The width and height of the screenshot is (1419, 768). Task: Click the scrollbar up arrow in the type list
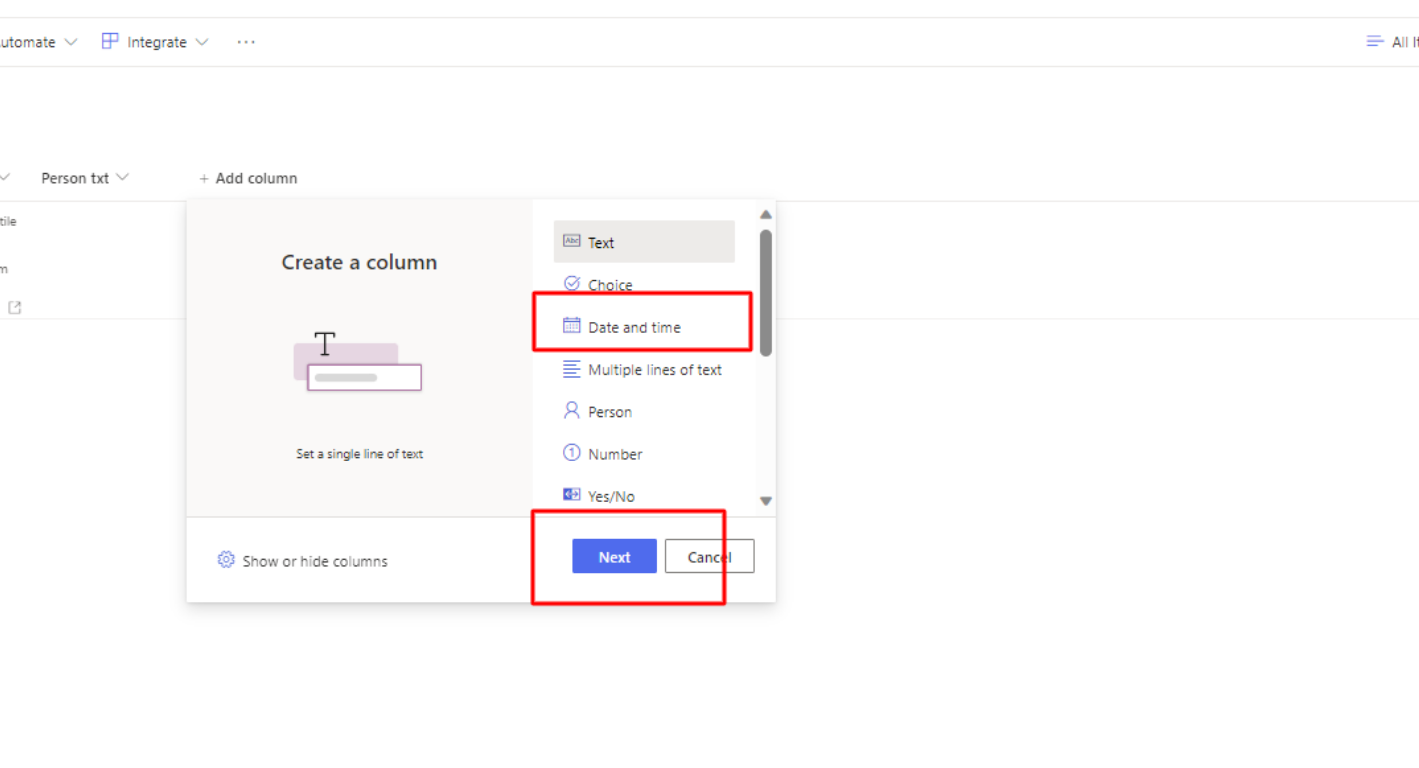765,213
